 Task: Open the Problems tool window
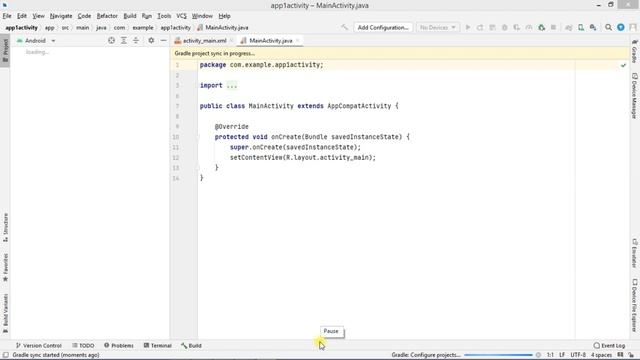pos(119,345)
